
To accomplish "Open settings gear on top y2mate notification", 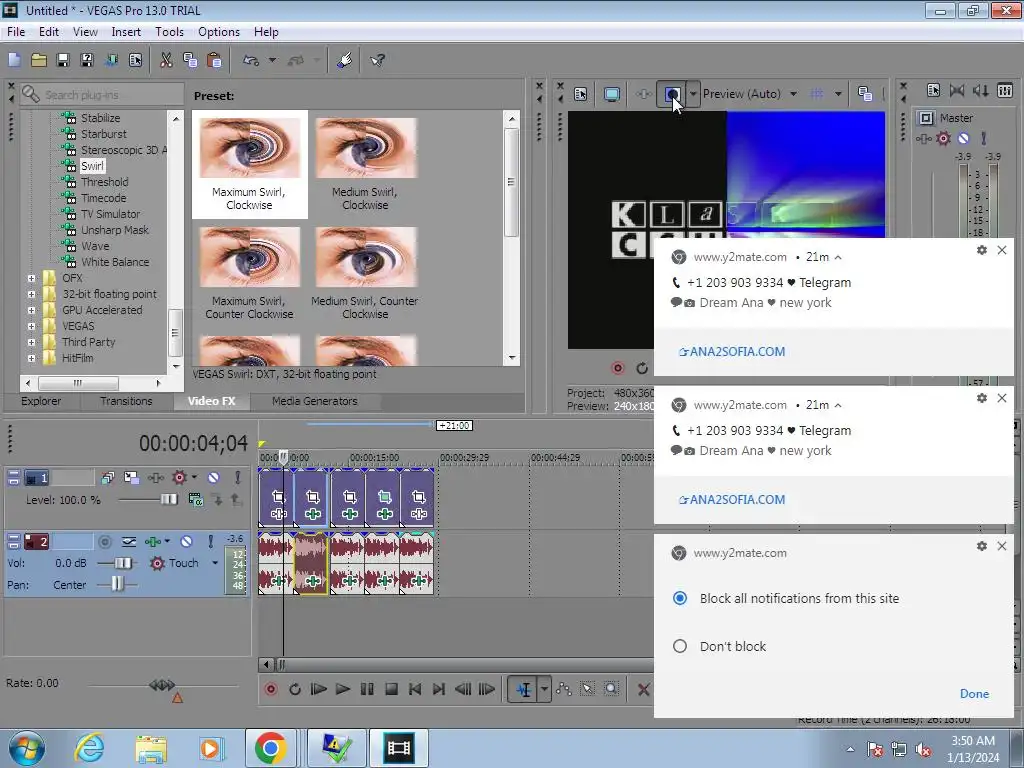I will pyautogui.click(x=982, y=250).
